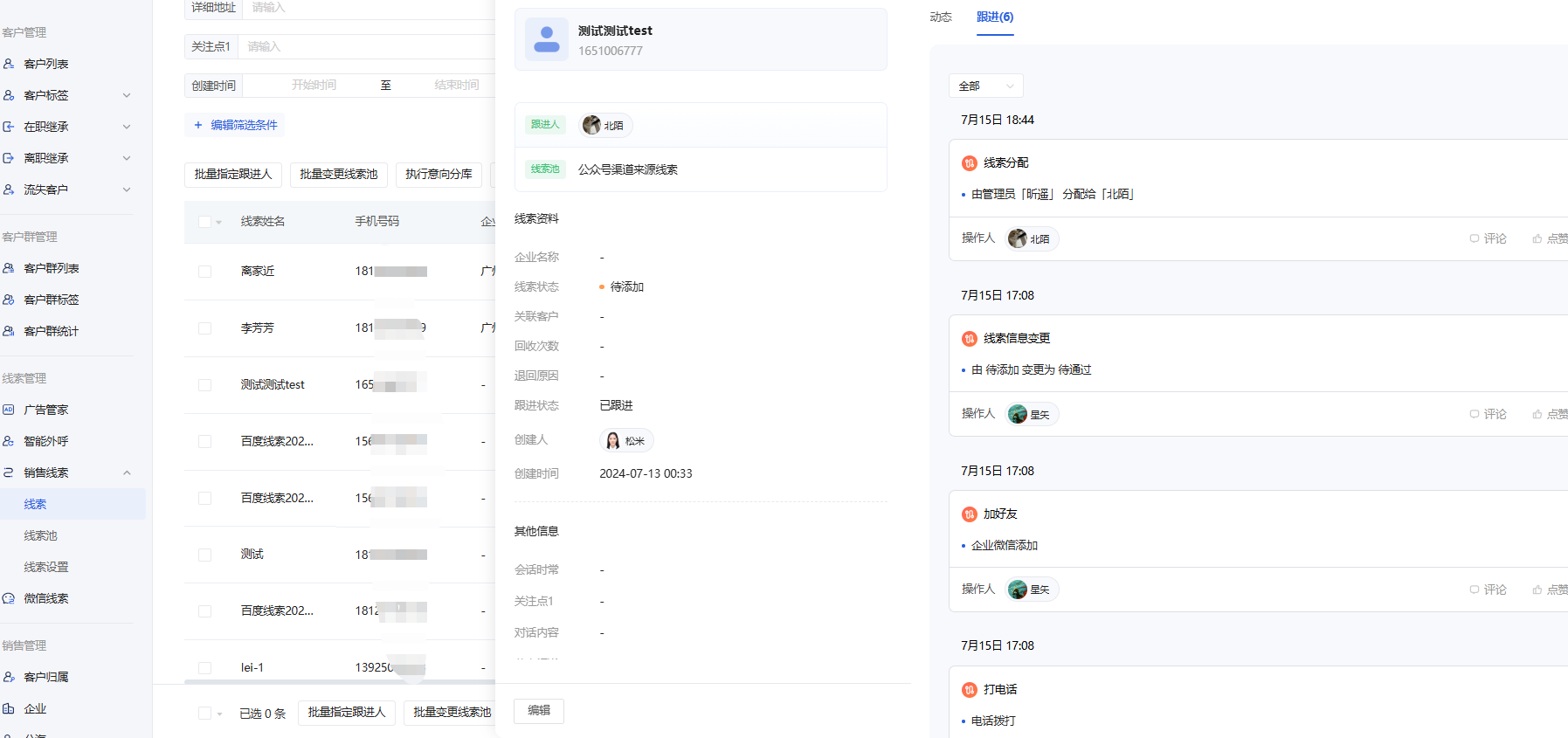1568x738 pixels.
Task: Click the 加好友 record icon
Action: point(970,514)
